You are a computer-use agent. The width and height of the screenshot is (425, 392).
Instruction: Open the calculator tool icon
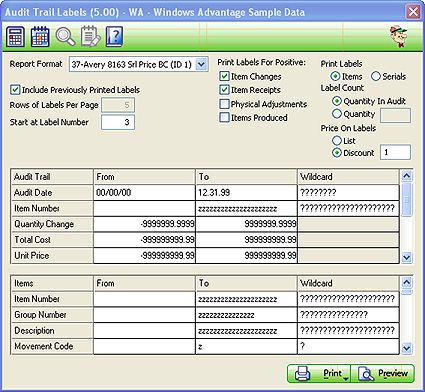(x=15, y=37)
